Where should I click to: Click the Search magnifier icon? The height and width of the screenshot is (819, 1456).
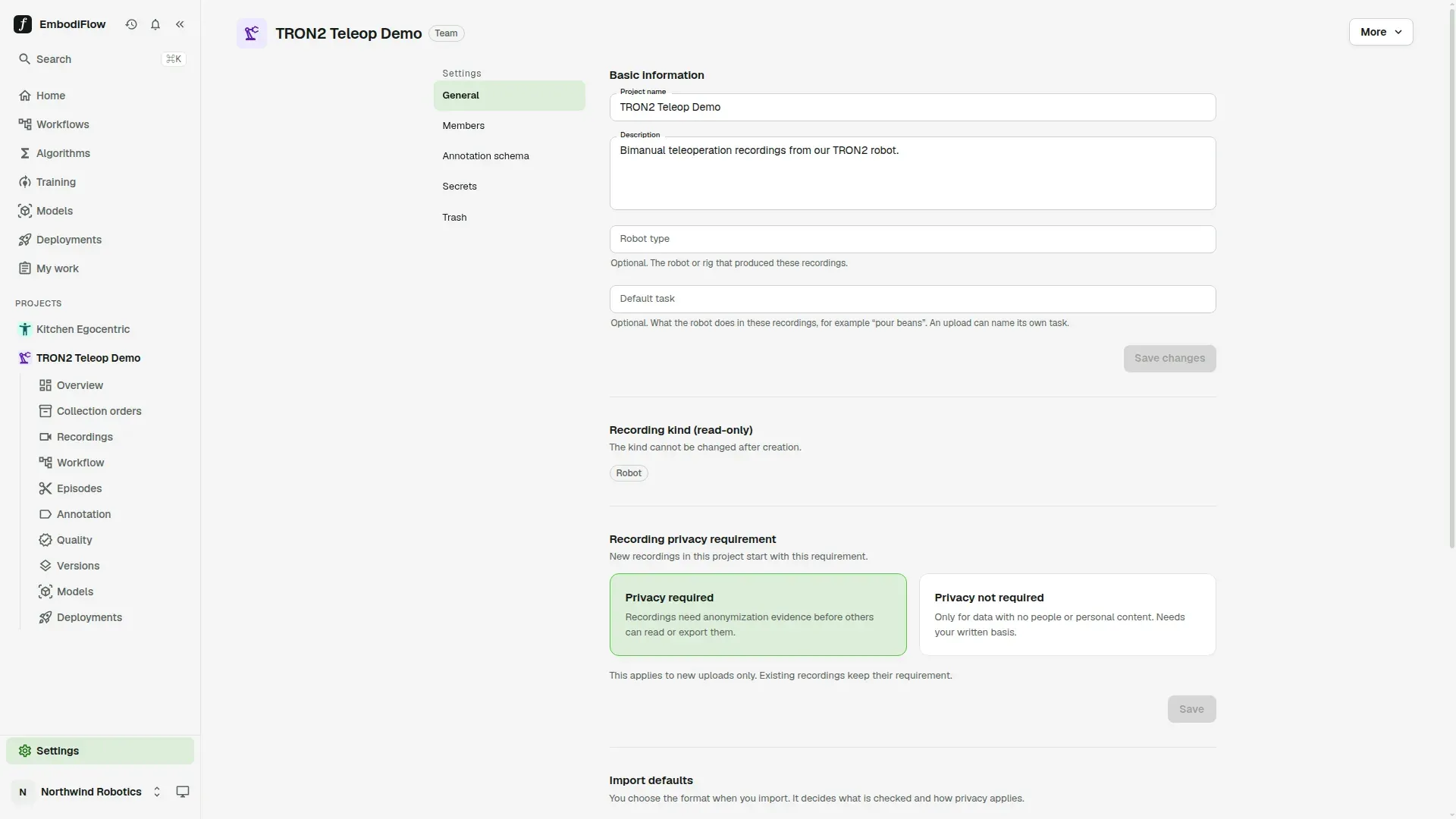click(x=25, y=59)
